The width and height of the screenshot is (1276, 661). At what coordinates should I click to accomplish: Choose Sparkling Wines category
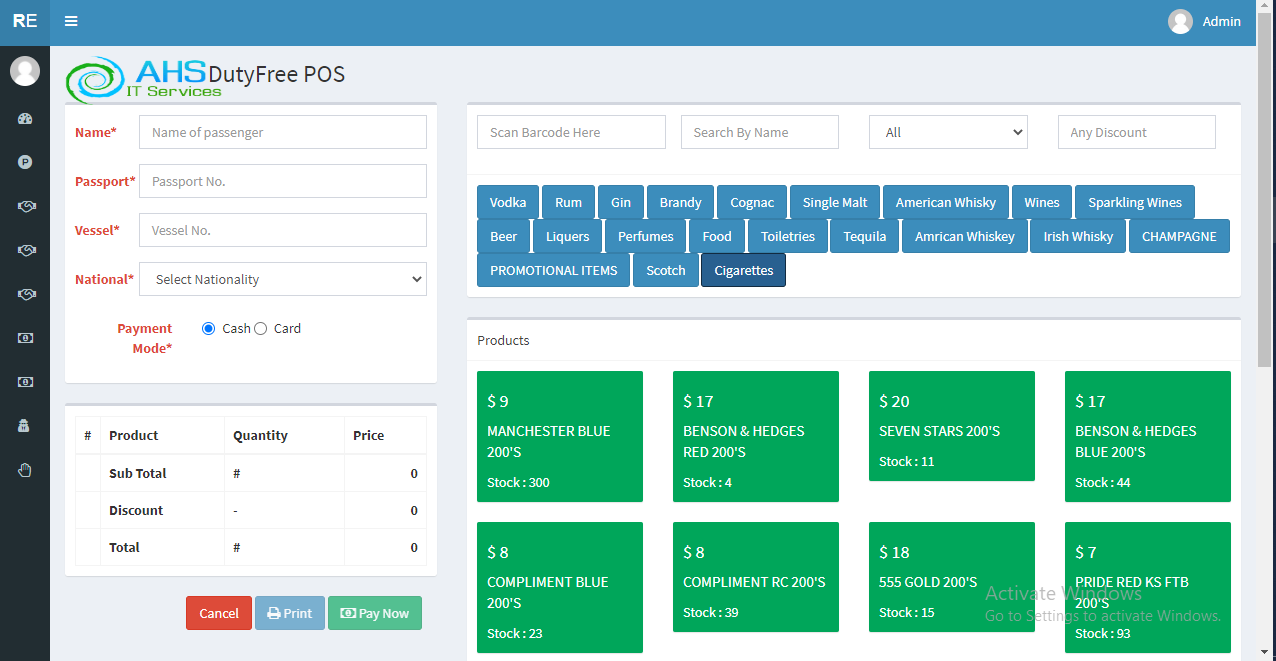[1135, 202]
